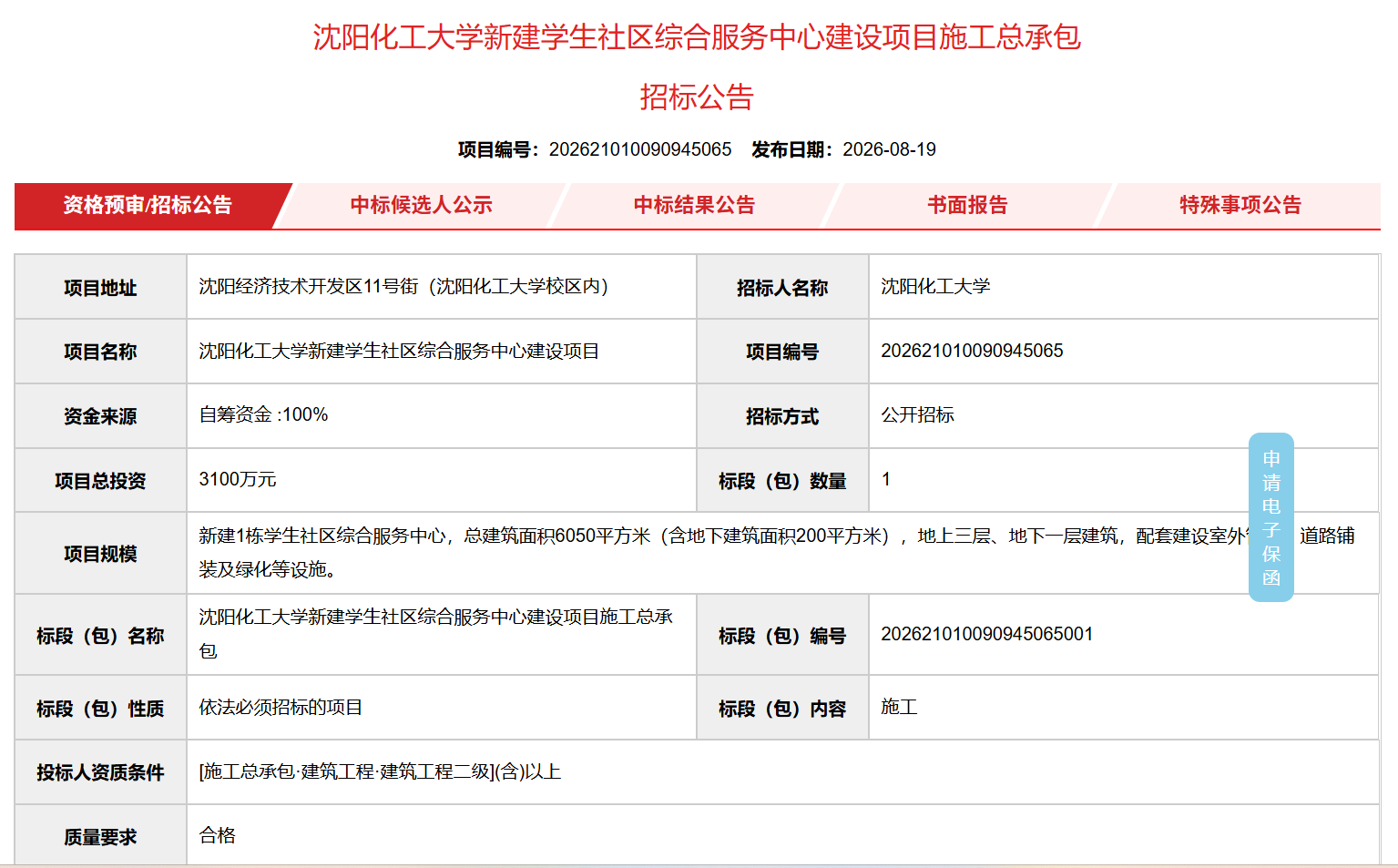Image resolution: width=1398 pixels, height=868 pixels.
Task: Click the 标段（包）数量 label cell
Action: coord(782,480)
